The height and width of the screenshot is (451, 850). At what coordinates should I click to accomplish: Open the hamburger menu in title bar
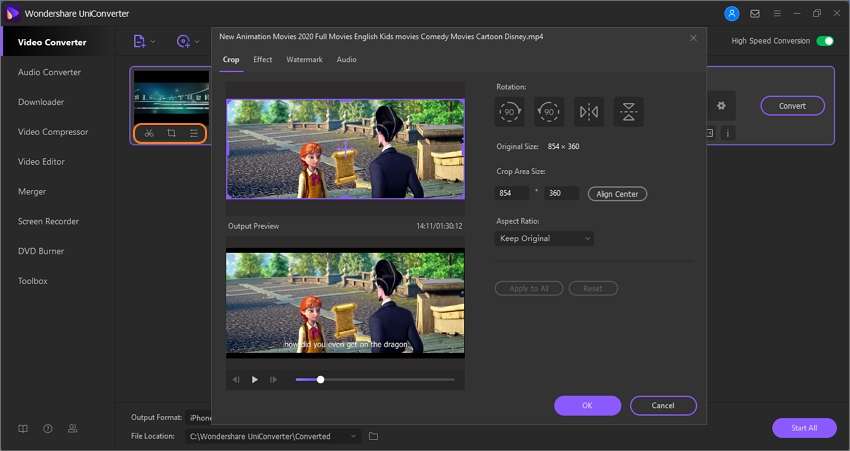click(777, 14)
